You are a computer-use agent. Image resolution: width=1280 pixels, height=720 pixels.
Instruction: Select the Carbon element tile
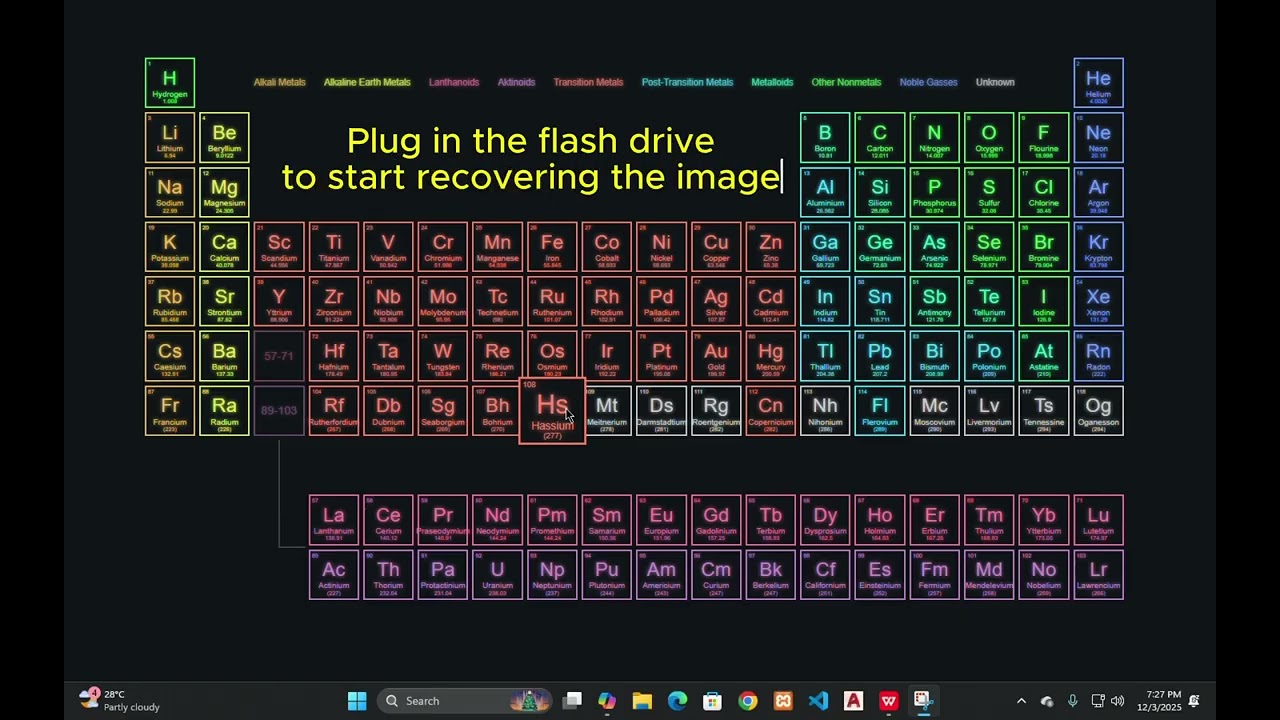[880, 138]
